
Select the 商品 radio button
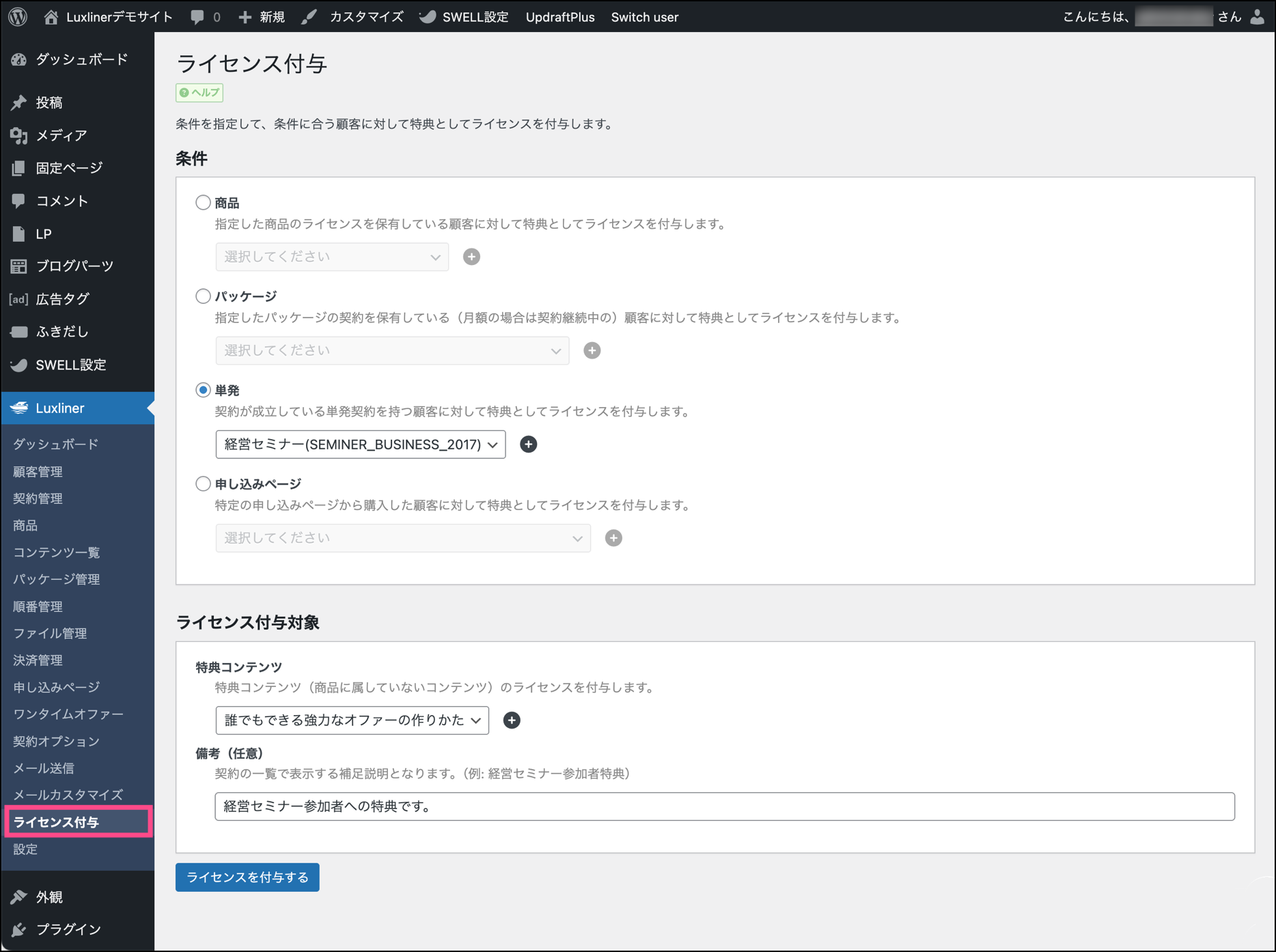tap(203, 203)
